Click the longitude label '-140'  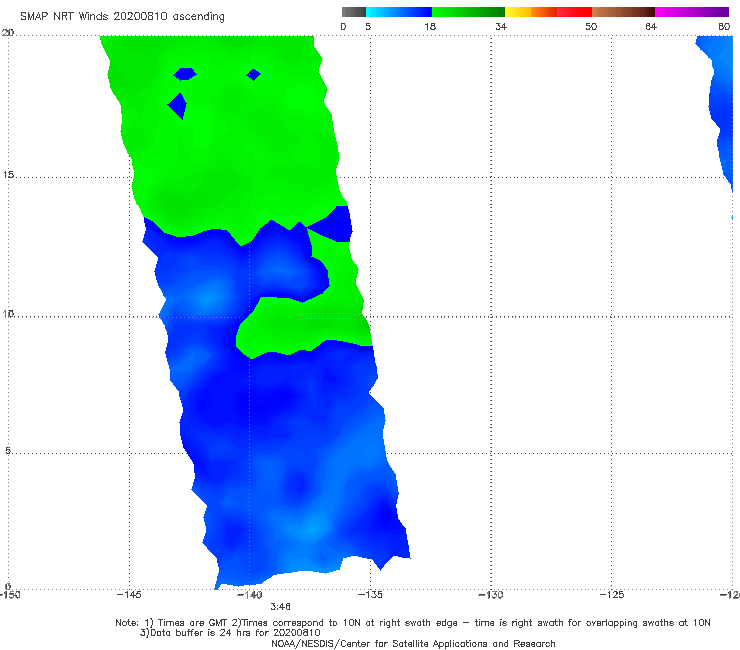249,594
